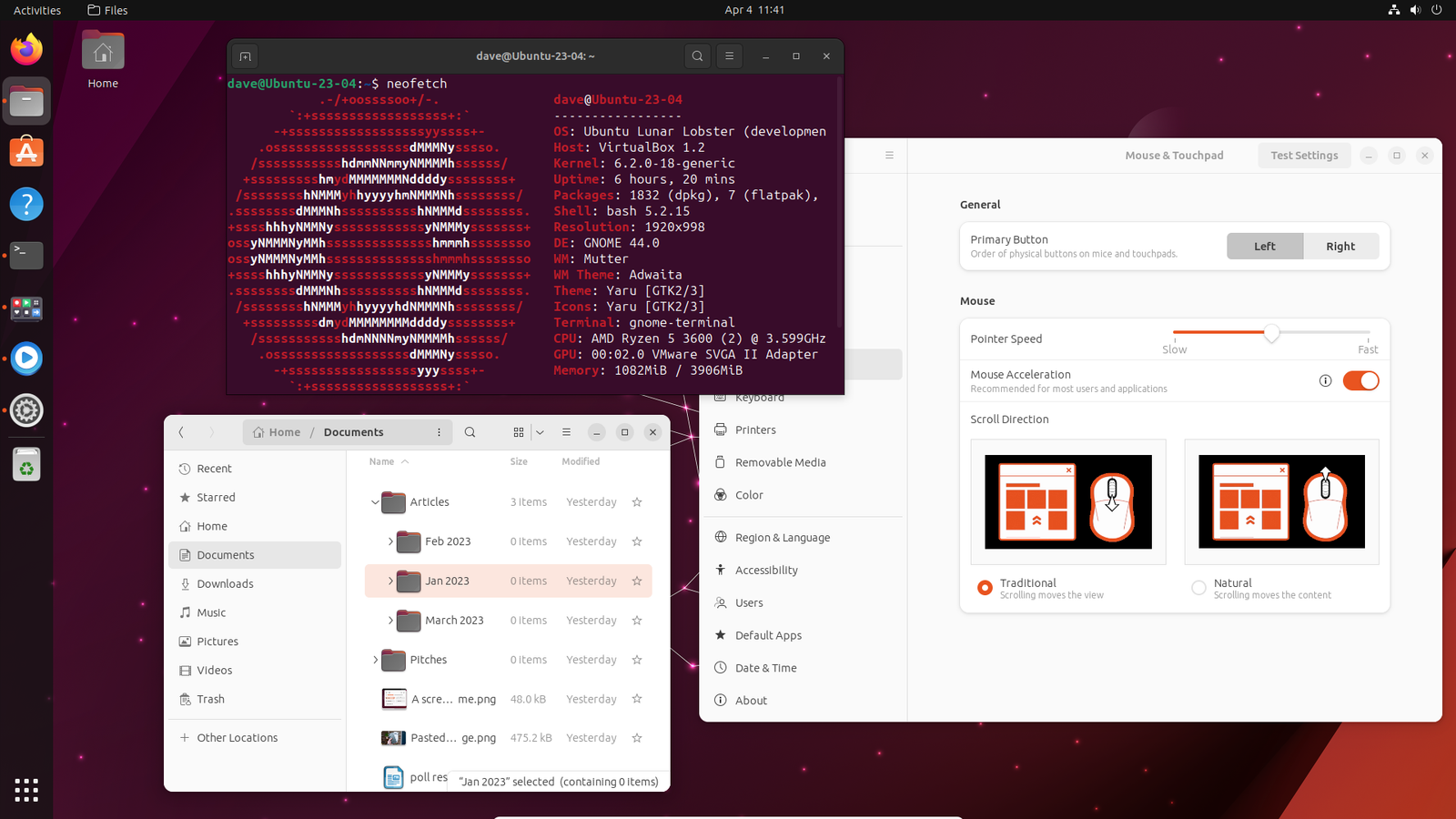Click the Test Settings button
The image size is (1456, 819).
pyautogui.click(x=1304, y=156)
